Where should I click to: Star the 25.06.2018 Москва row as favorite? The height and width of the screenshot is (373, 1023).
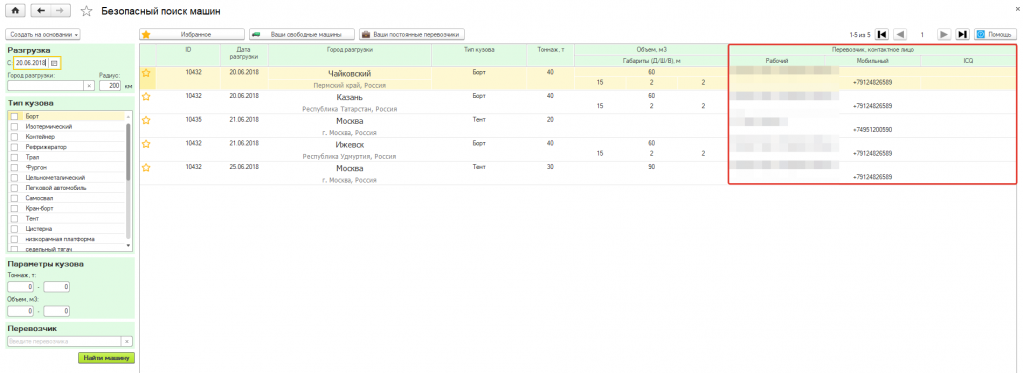(147, 168)
